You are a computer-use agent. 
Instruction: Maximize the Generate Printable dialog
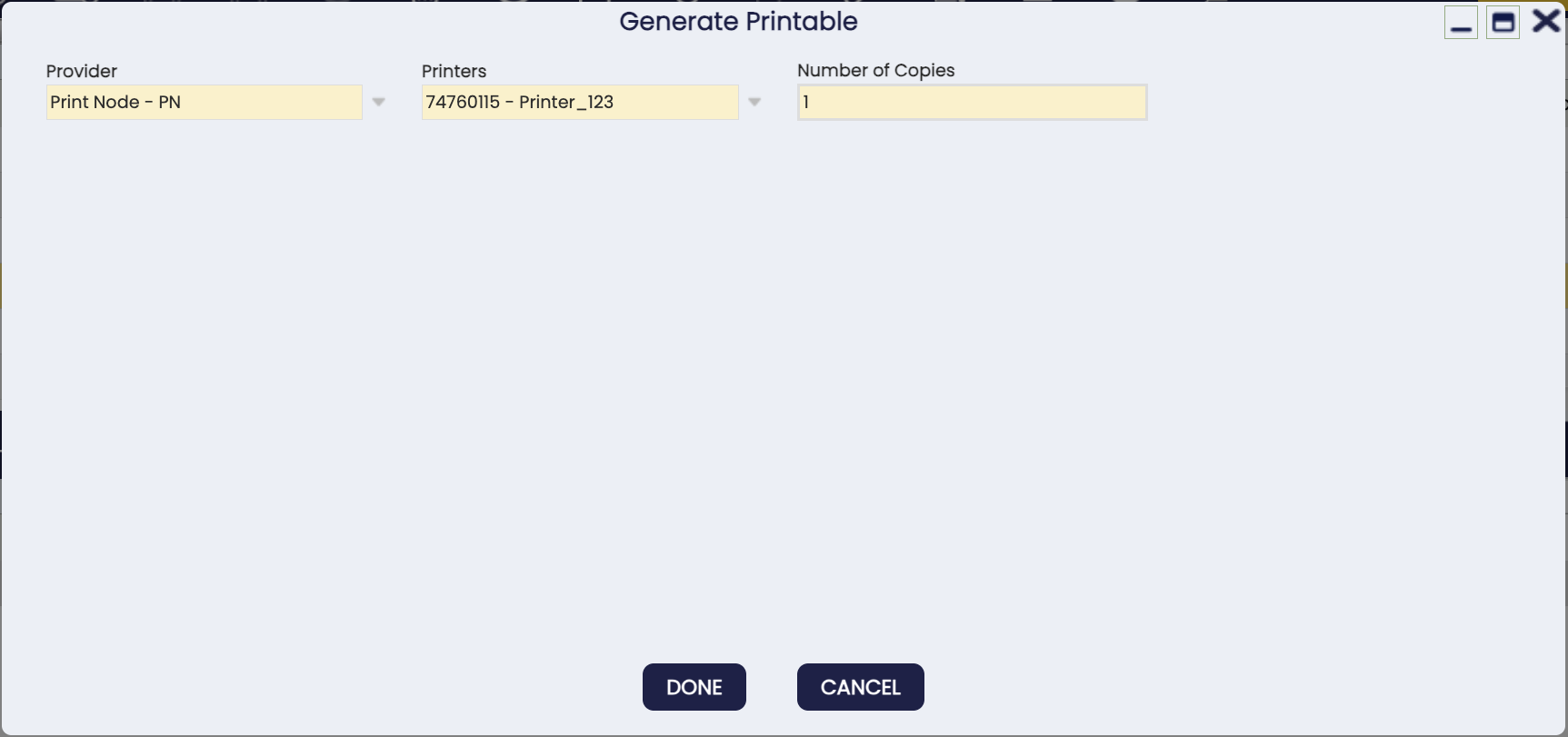pos(1503,22)
